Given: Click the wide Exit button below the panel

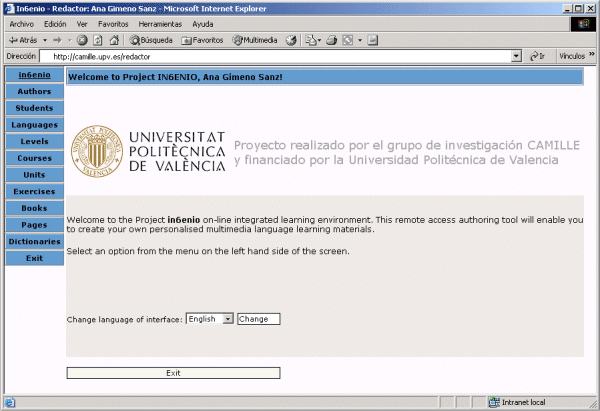Looking at the screenshot, I should point(173,373).
